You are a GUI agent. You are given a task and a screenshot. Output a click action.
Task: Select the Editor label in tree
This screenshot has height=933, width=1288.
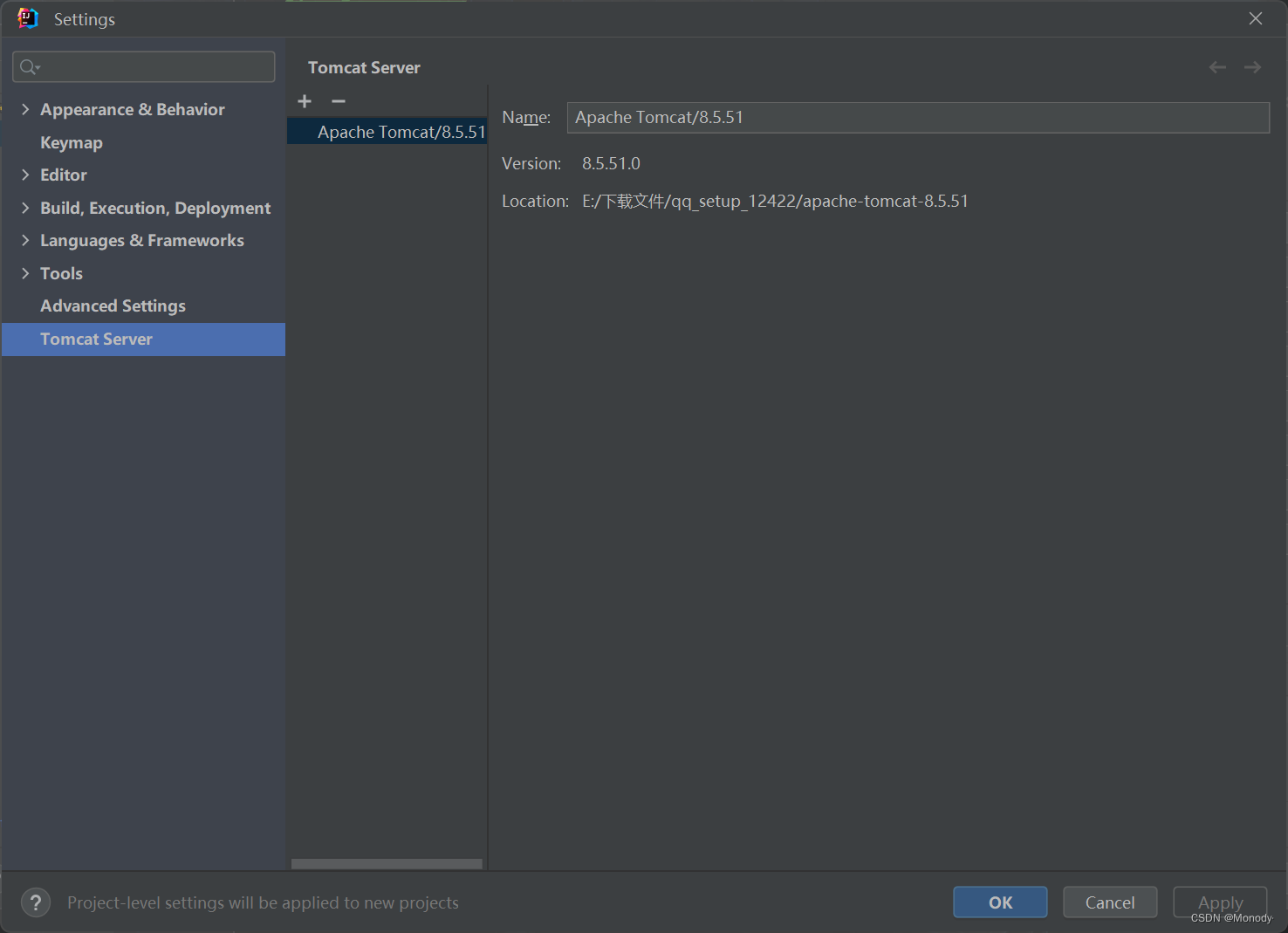coord(64,175)
